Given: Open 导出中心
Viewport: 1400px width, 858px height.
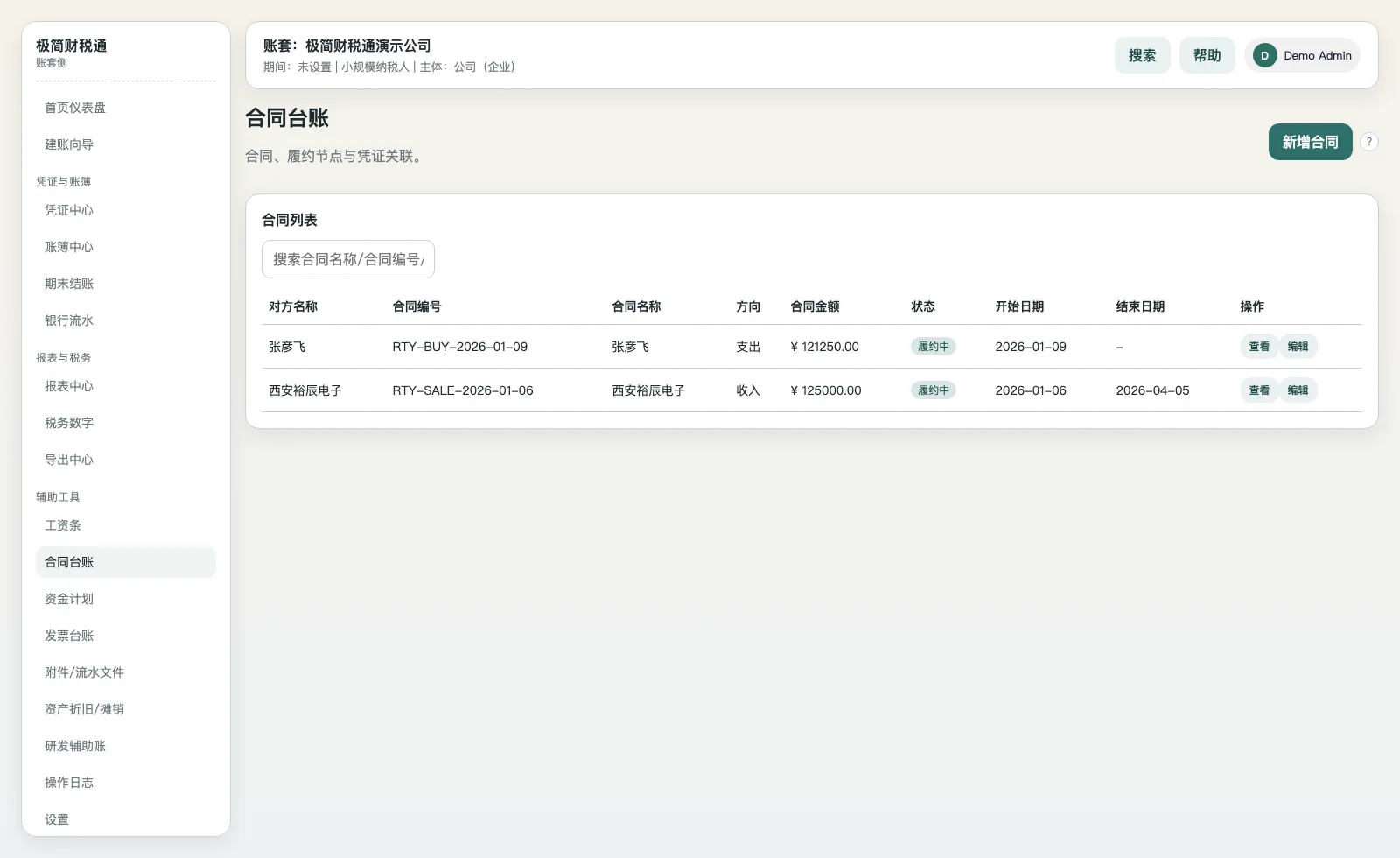Looking at the screenshot, I should 69,459.
